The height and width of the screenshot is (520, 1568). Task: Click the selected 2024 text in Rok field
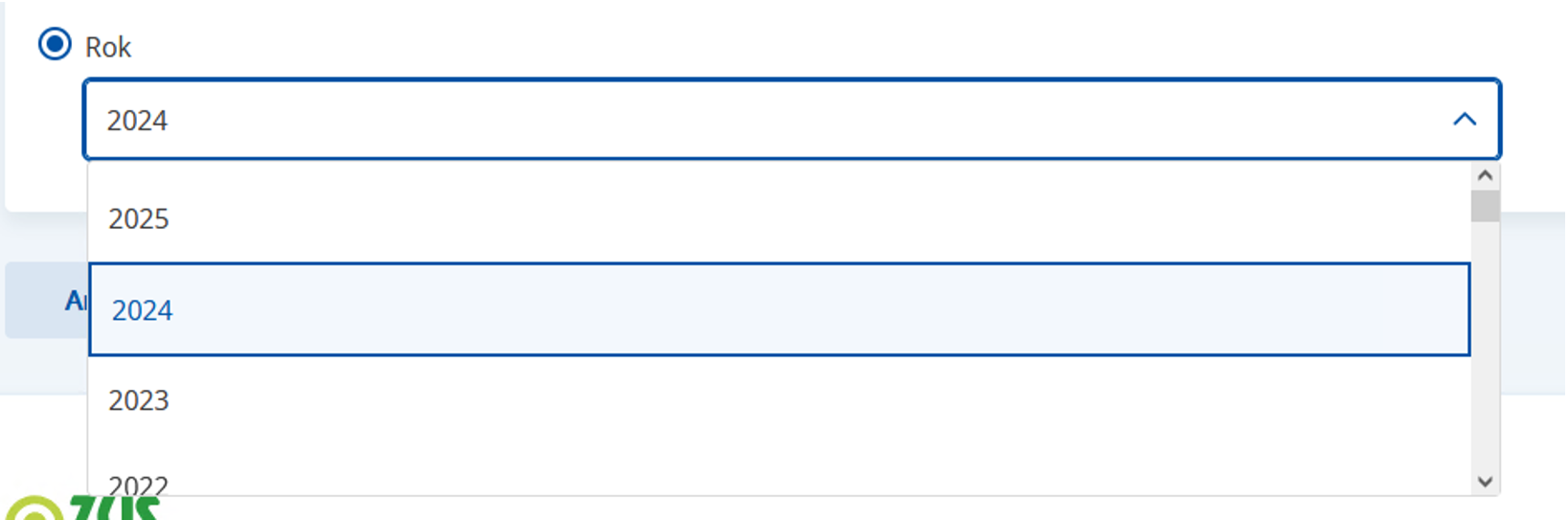(137, 121)
